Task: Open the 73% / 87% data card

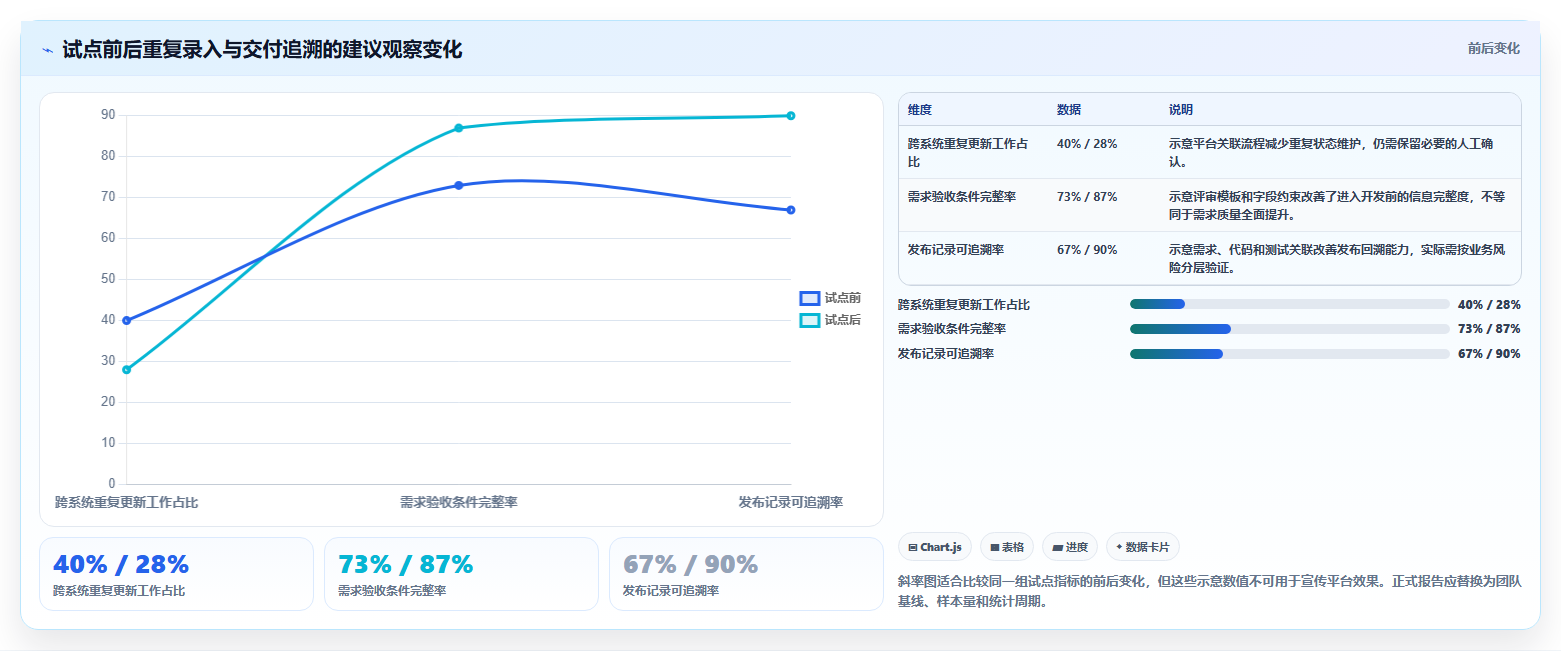Action: [x=461, y=574]
